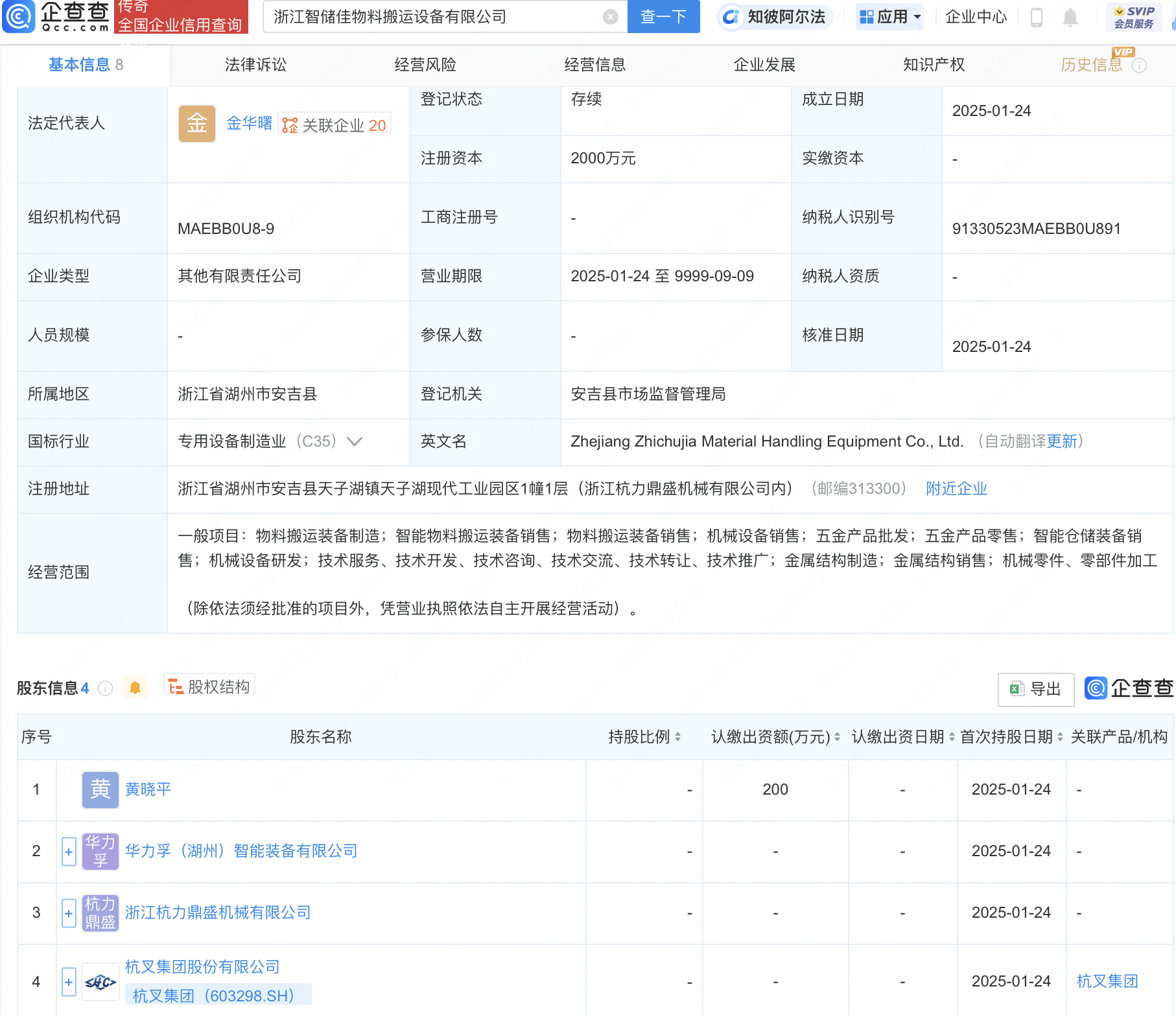Open SVIP member service badge

coord(1134,17)
